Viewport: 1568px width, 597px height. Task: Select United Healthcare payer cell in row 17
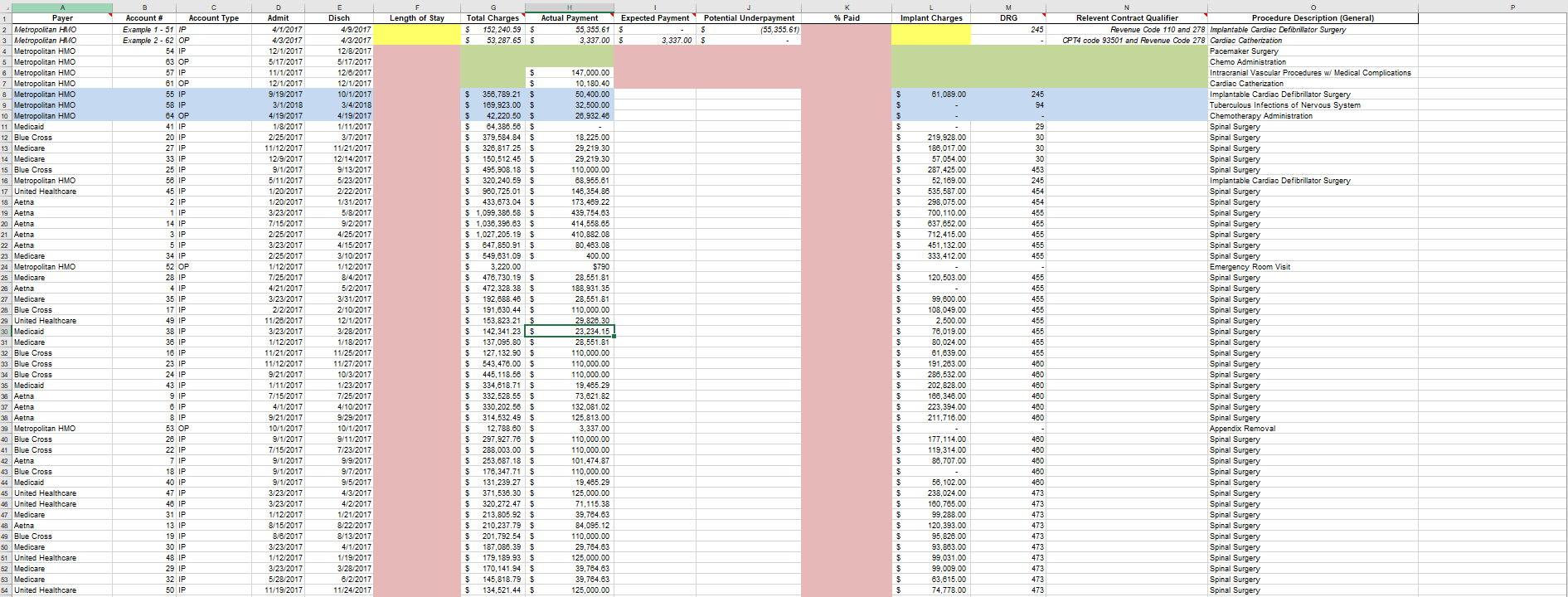tap(62, 192)
